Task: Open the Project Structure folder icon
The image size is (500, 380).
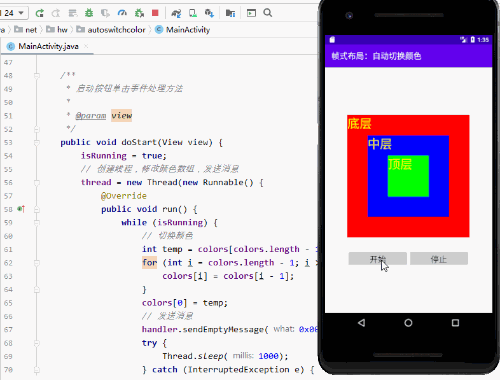Action: (x=230, y=13)
